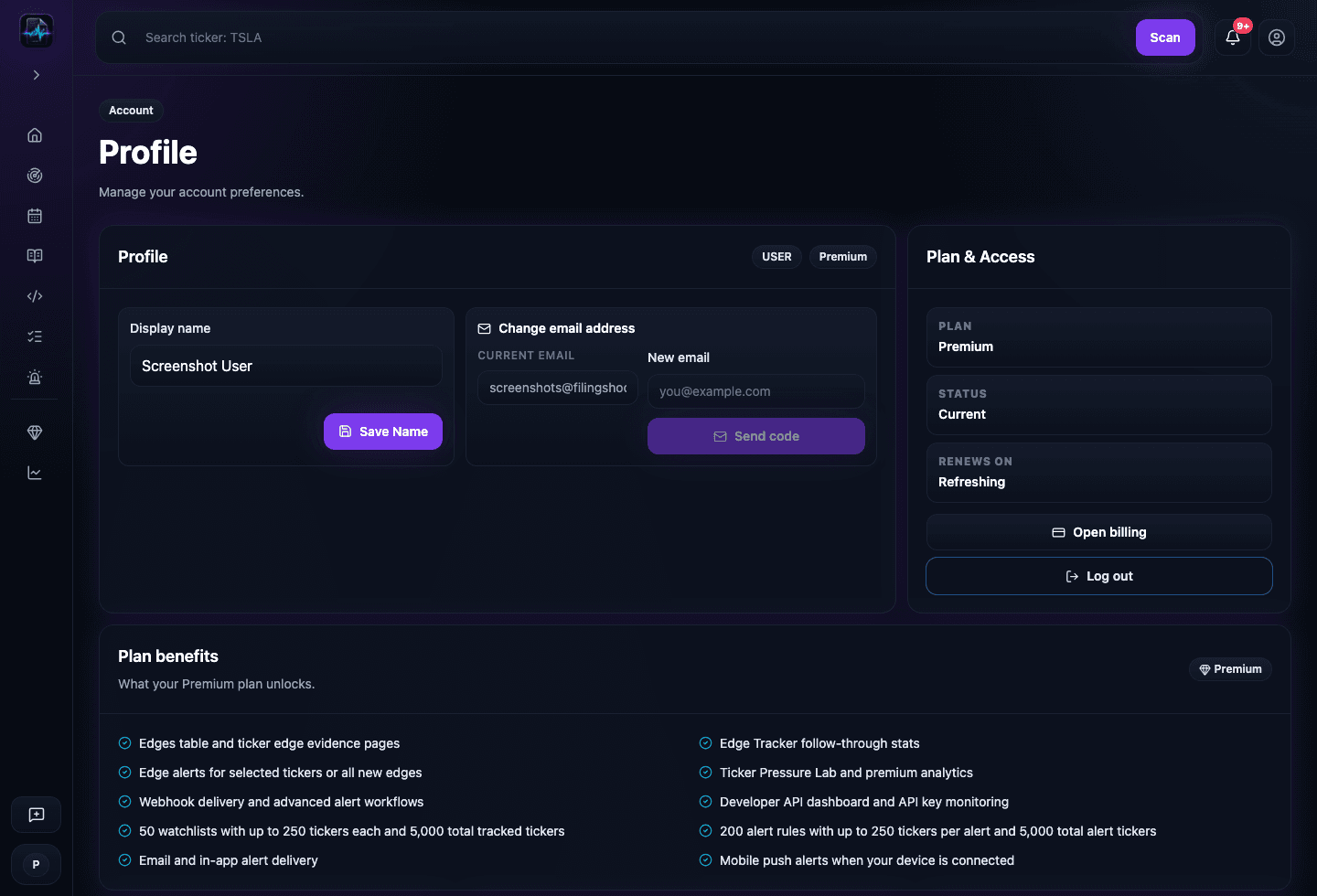The height and width of the screenshot is (896, 1317).
Task: Click 'Webhook delivery and advanced alert workflows'
Action: (282, 802)
